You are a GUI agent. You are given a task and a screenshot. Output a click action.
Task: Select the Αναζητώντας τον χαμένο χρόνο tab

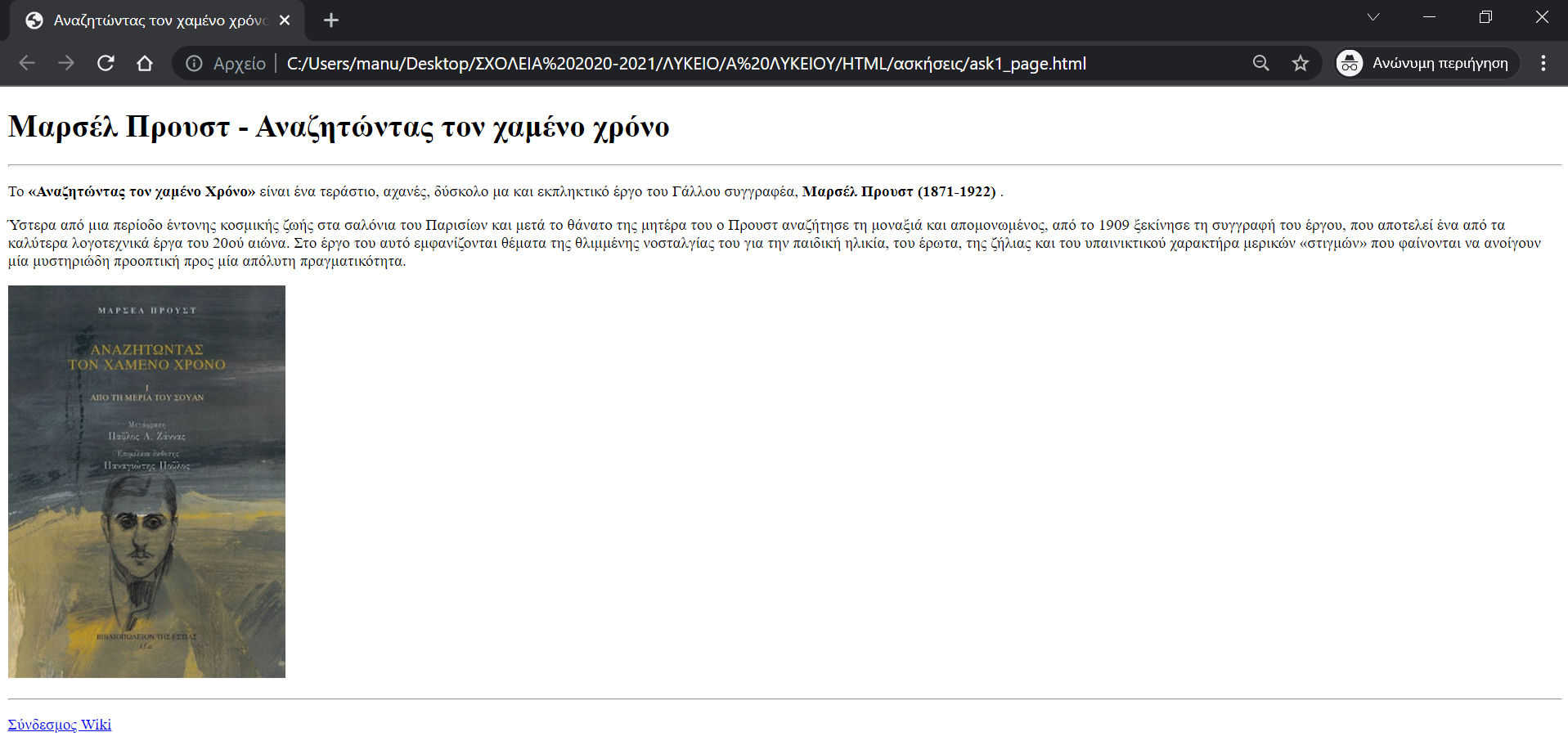[x=155, y=20]
